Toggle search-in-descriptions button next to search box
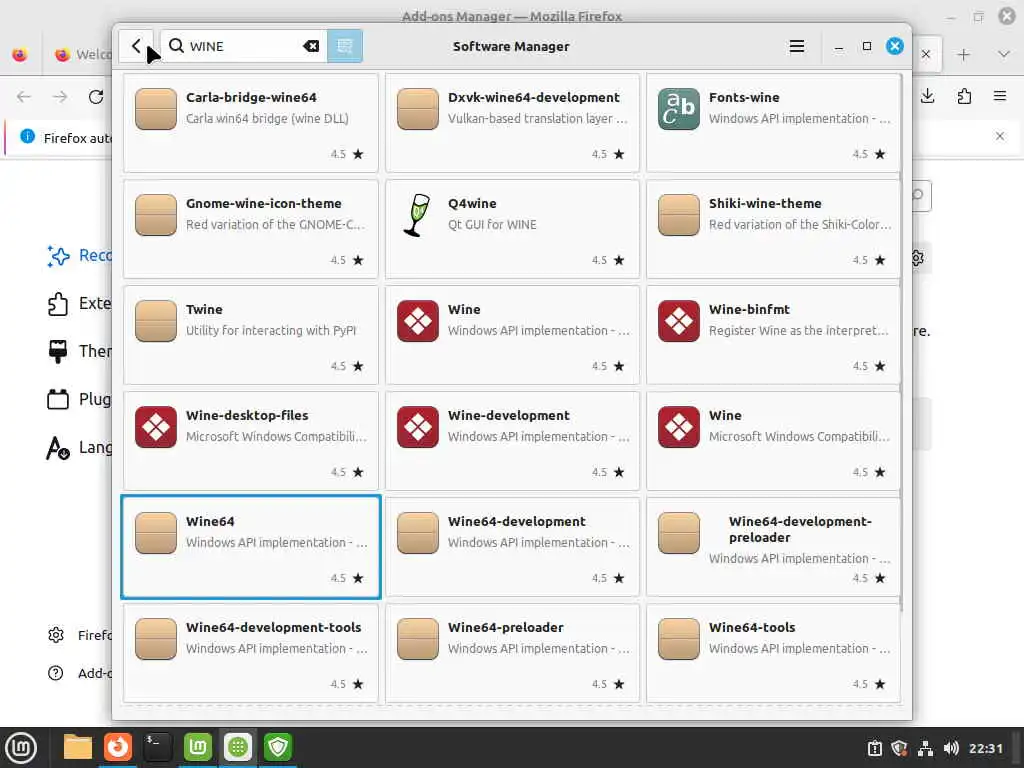 pyautogui.click(x=345, y=46)
